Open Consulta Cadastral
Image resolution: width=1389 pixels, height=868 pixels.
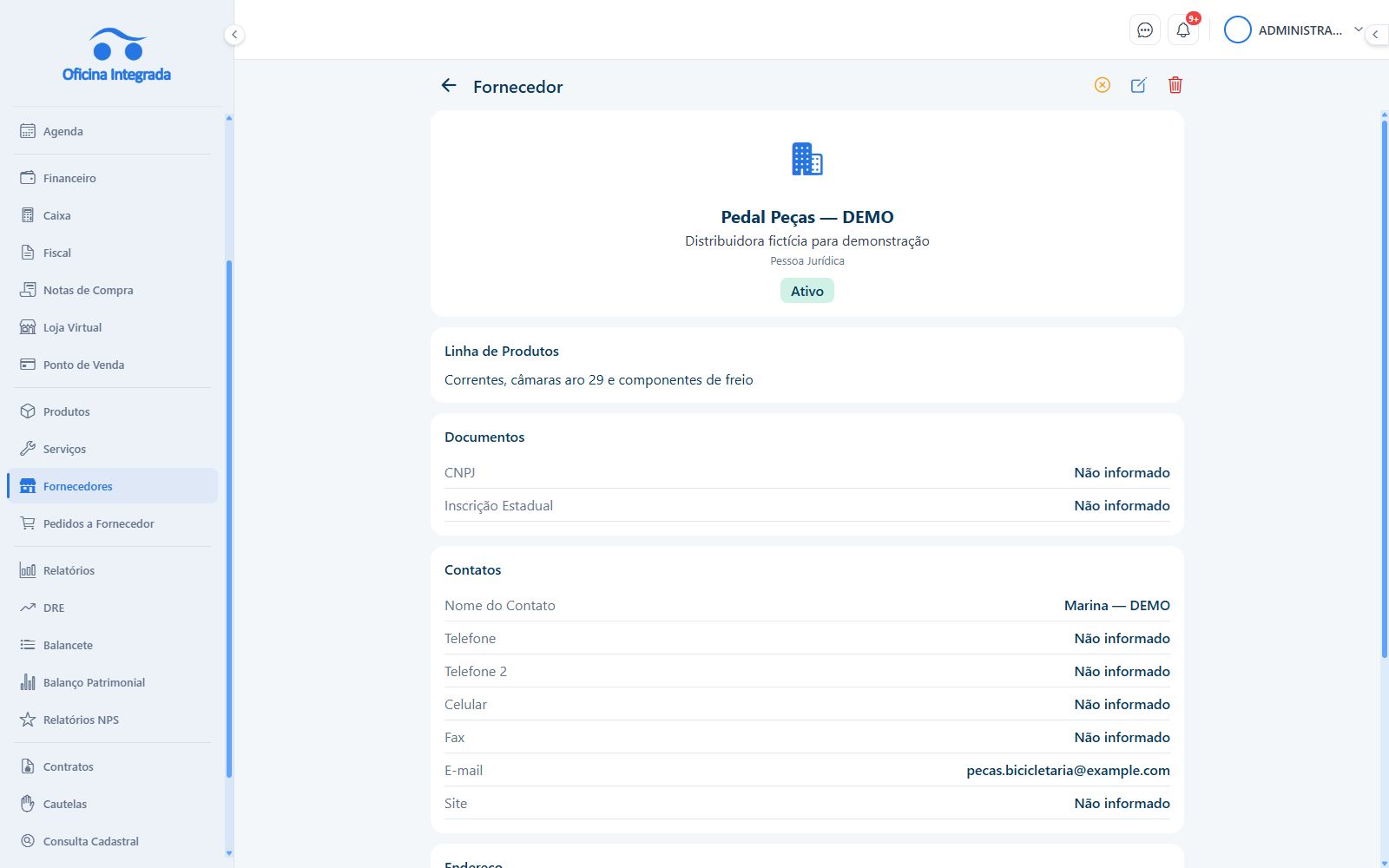[x=113, y=841]
